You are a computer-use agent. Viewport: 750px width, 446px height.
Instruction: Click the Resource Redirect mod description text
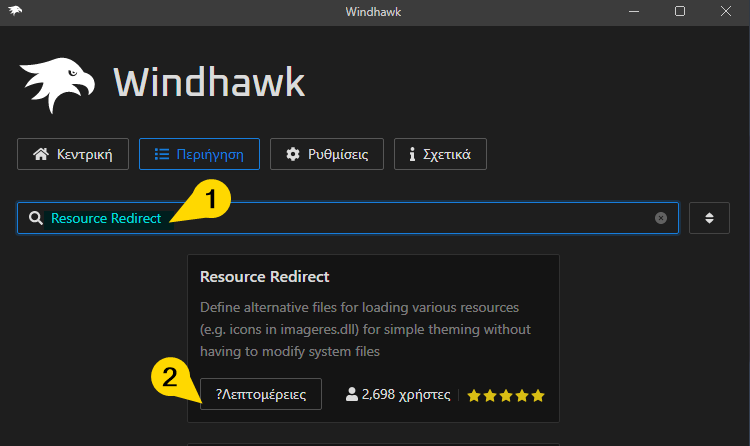[365, 329]
